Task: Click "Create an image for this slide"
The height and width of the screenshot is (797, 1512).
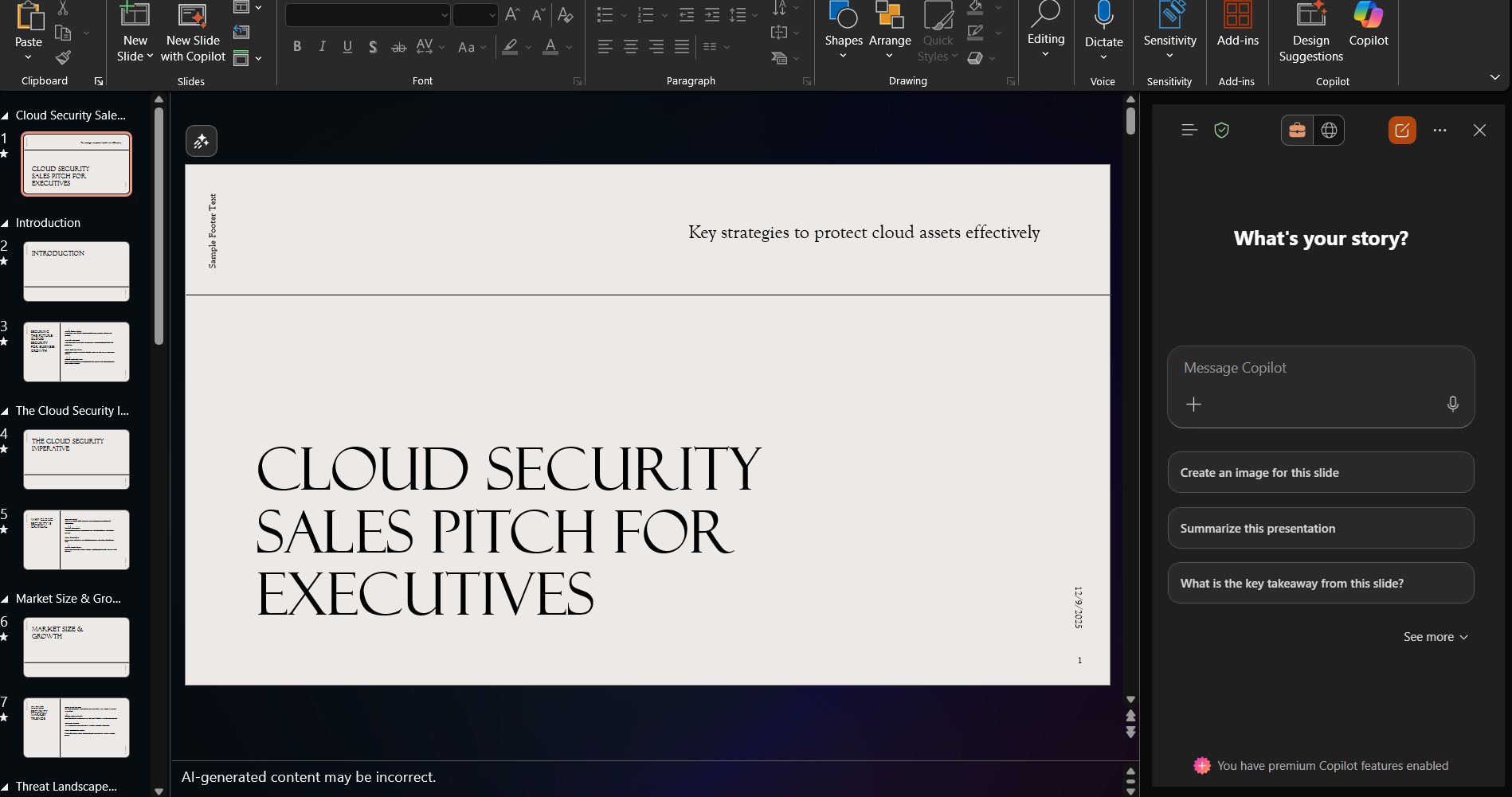Action: (x=1320, y=473)
